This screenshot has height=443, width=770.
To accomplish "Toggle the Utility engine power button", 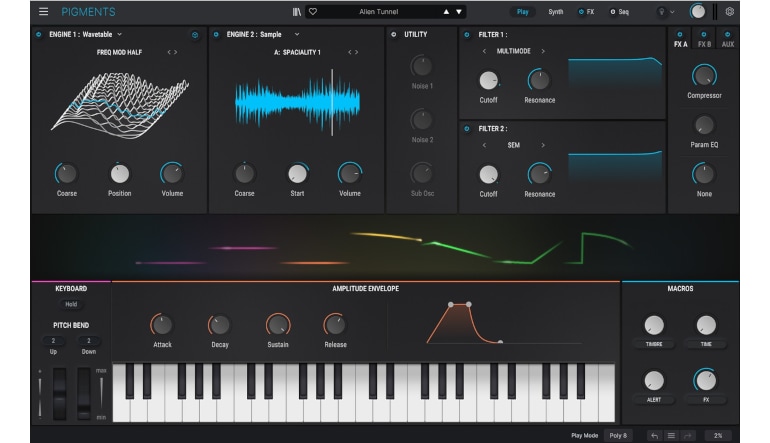I will (x=393, y=34).
